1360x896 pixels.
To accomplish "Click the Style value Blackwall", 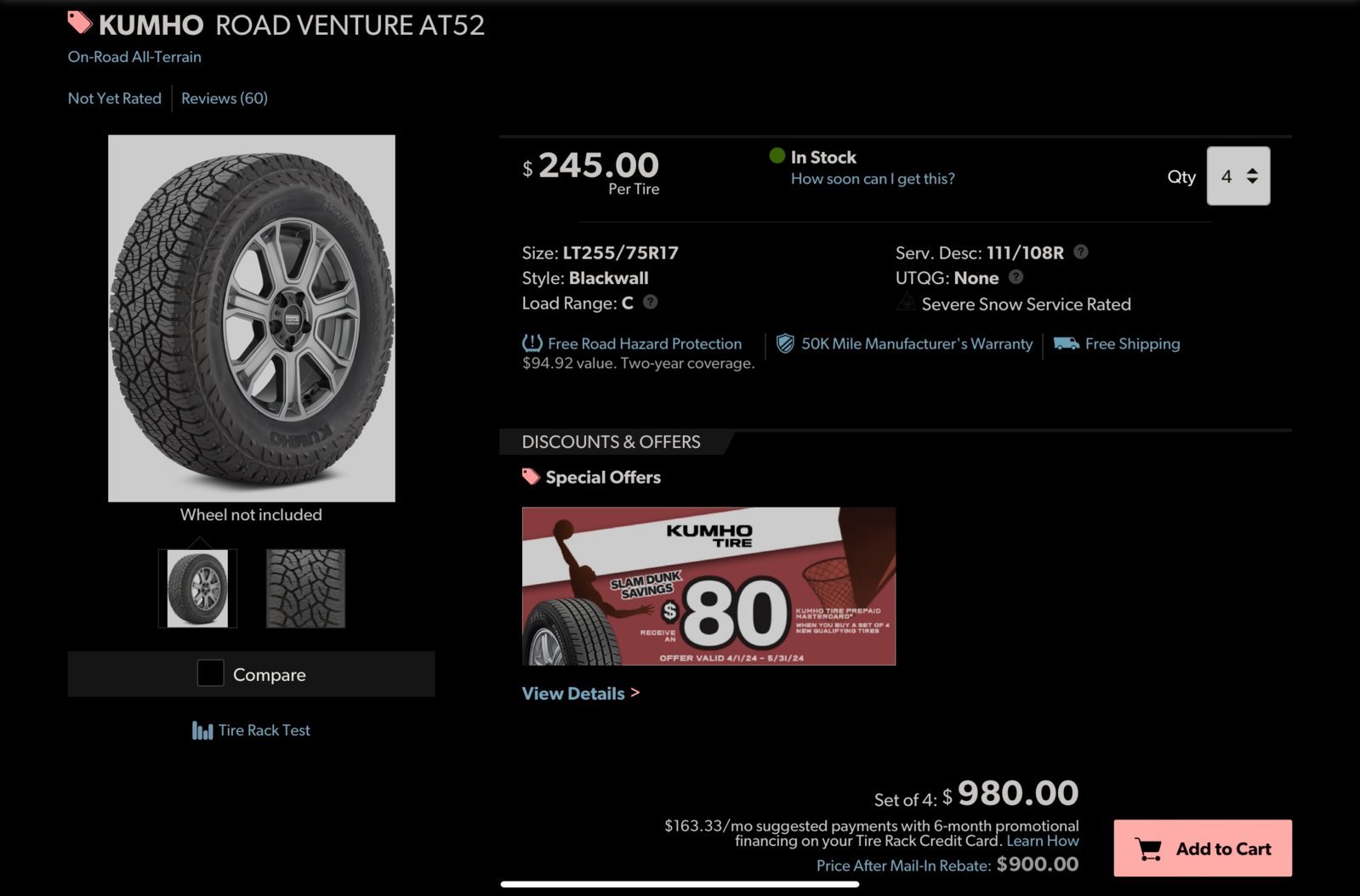I will [609, 278].
